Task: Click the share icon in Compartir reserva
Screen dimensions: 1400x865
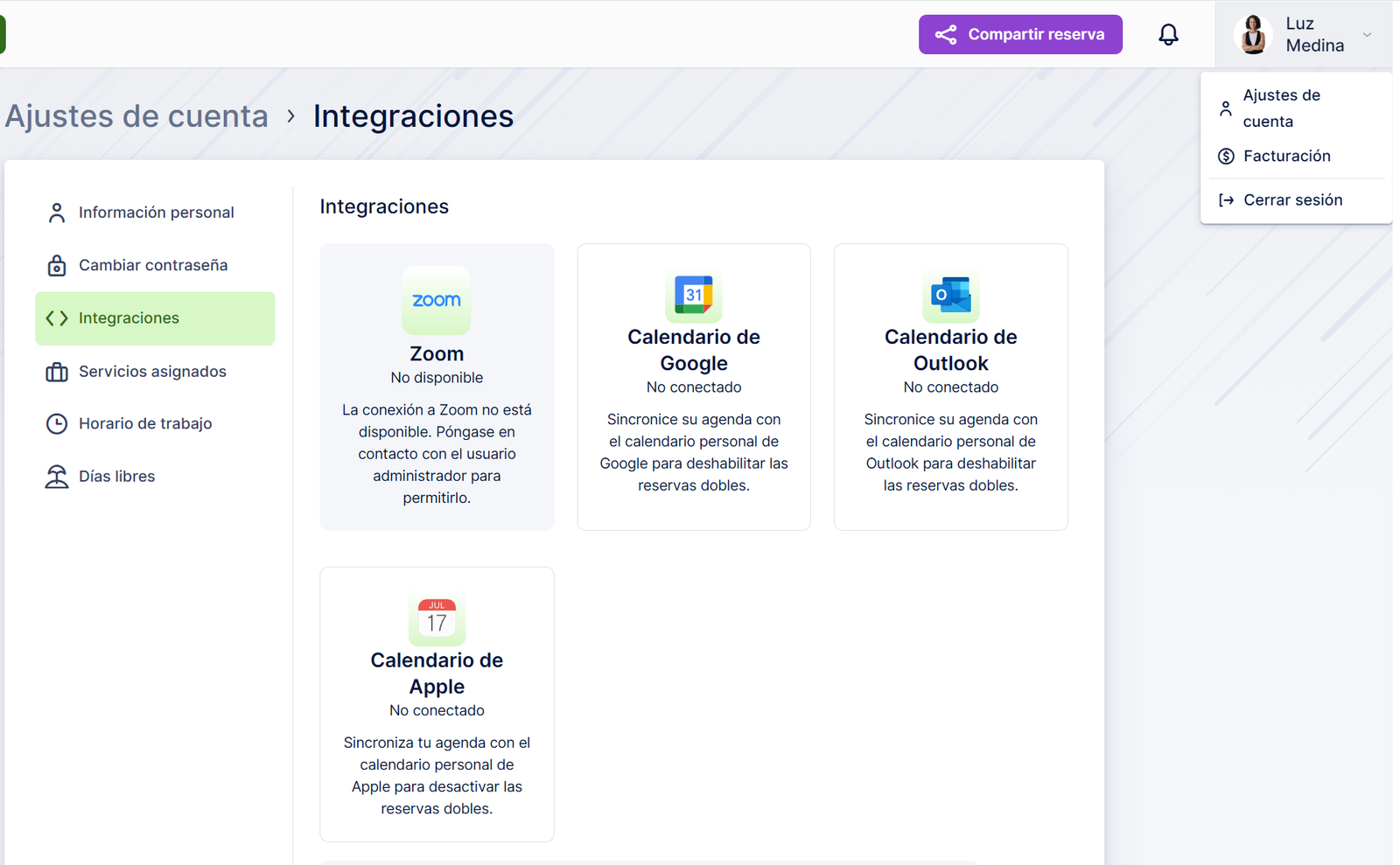Action: click(945, 35)
